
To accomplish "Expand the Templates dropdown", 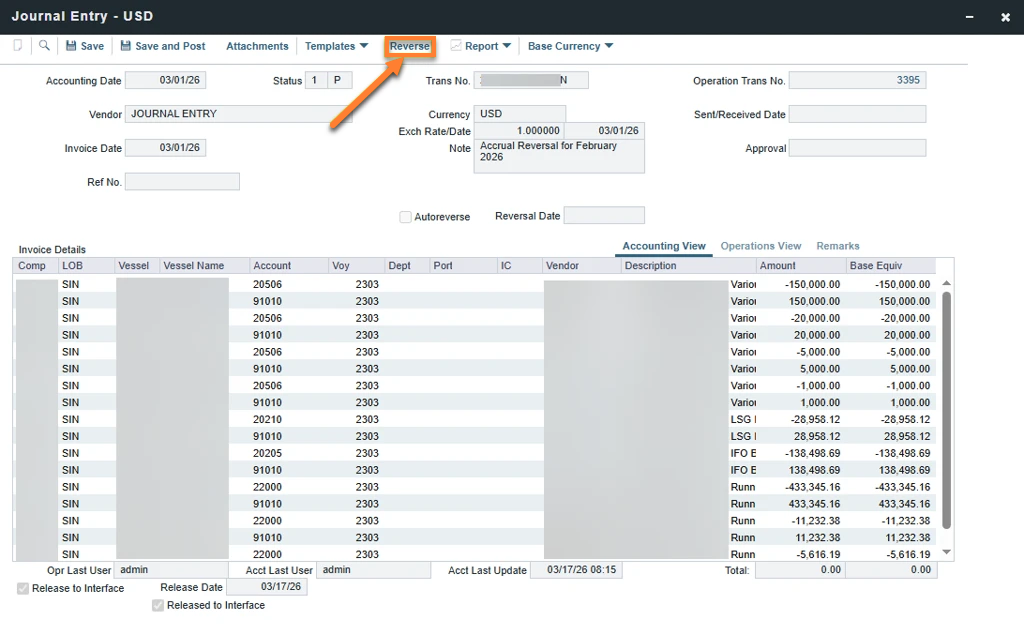I will pos(336,46).
